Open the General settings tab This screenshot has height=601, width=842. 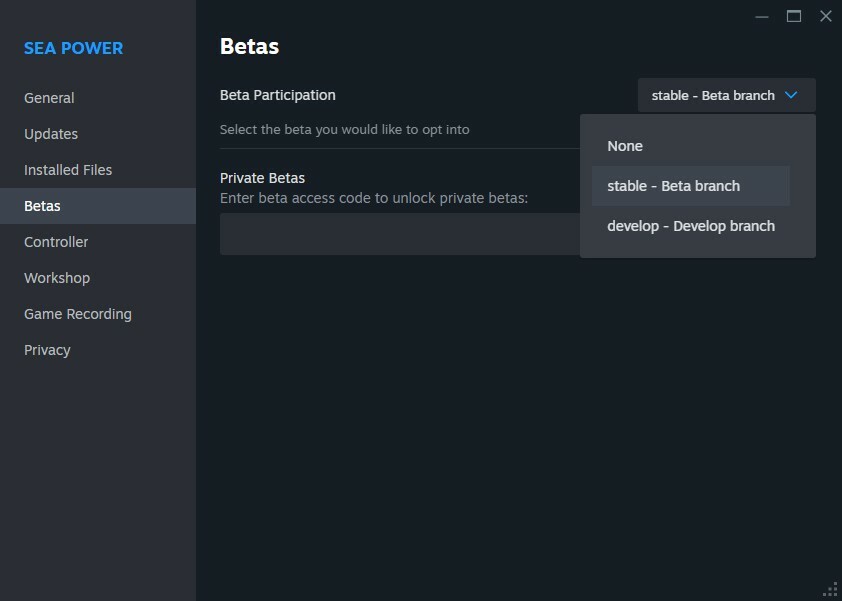pyautogui.click(x=49, y=98)
